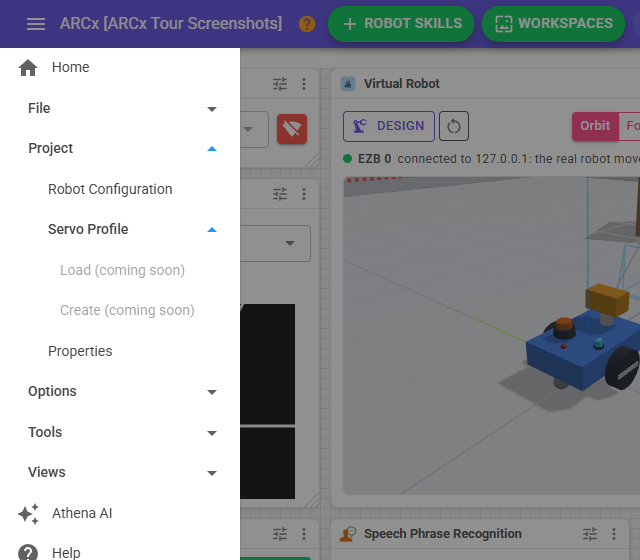This screenshot has width=640, height=560.
Task: Click the ROBOT SKILLS button
Action: tap(401, 24)
